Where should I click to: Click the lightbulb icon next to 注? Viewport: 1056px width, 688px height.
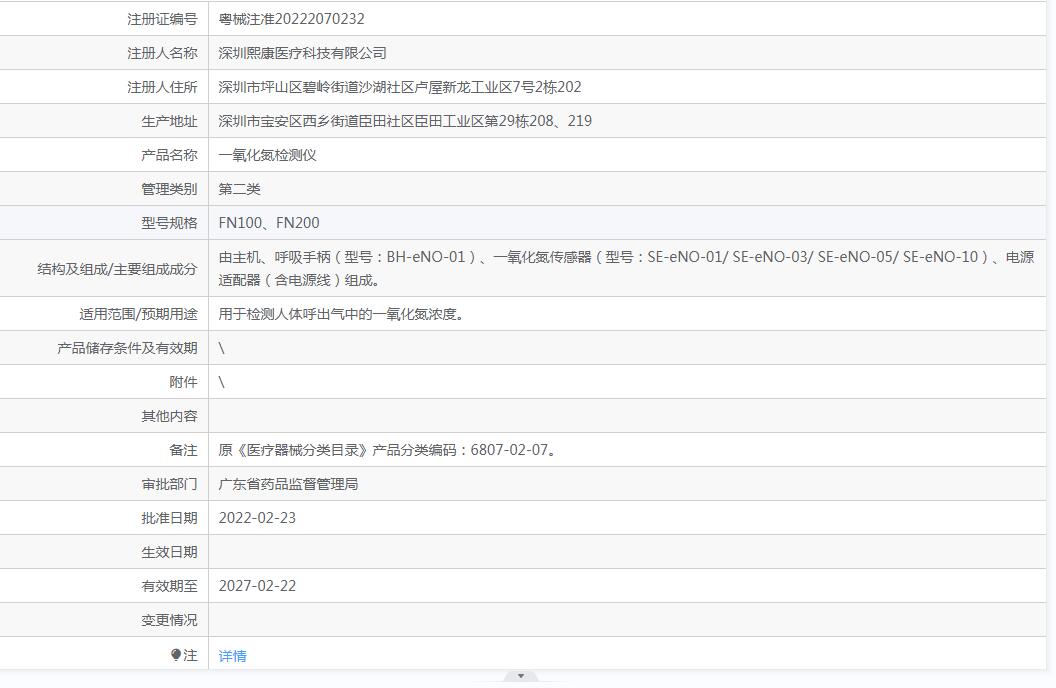(176, 655)
